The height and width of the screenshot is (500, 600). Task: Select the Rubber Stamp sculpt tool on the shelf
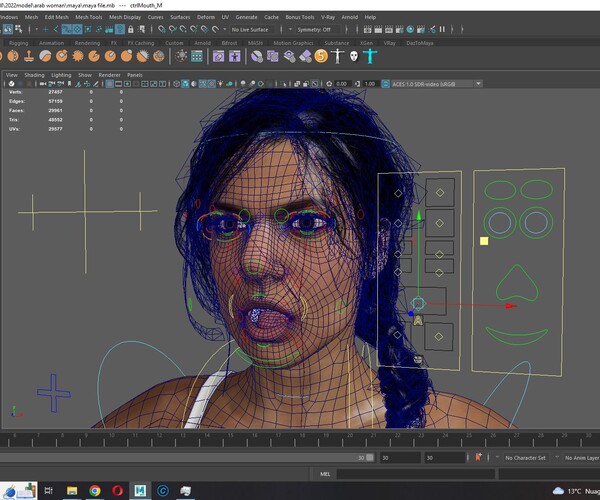point(29,56)
